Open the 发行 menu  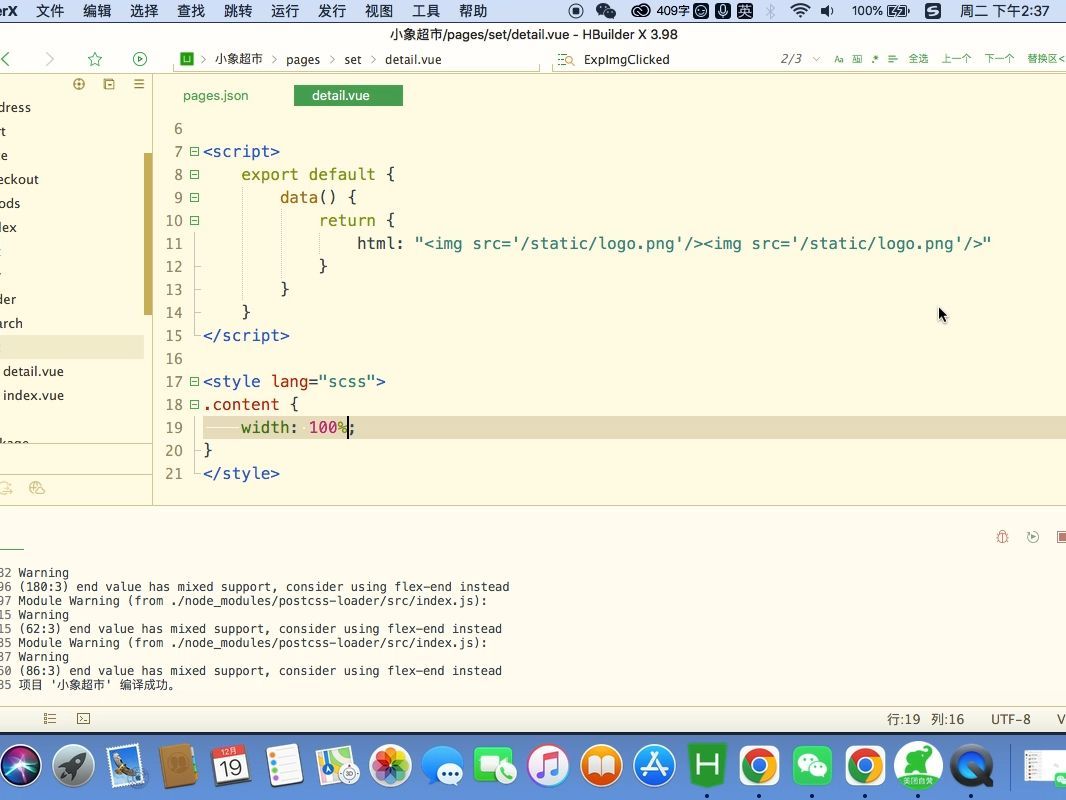tap(332, 11)
